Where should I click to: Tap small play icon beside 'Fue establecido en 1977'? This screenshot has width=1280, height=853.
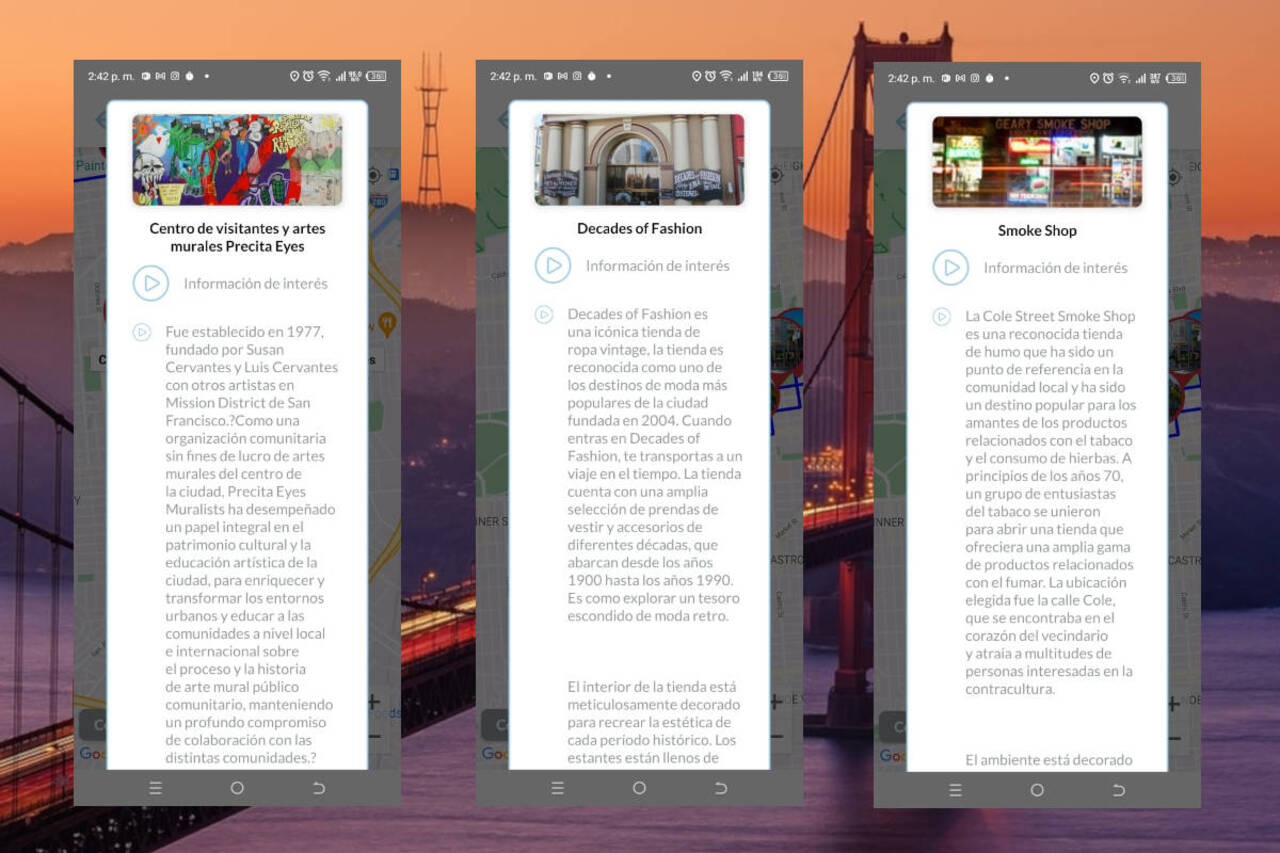pos(142,332)
